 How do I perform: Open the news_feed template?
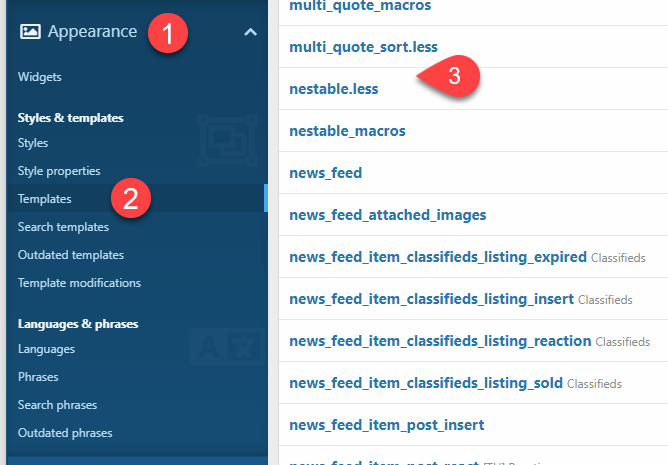325,173
